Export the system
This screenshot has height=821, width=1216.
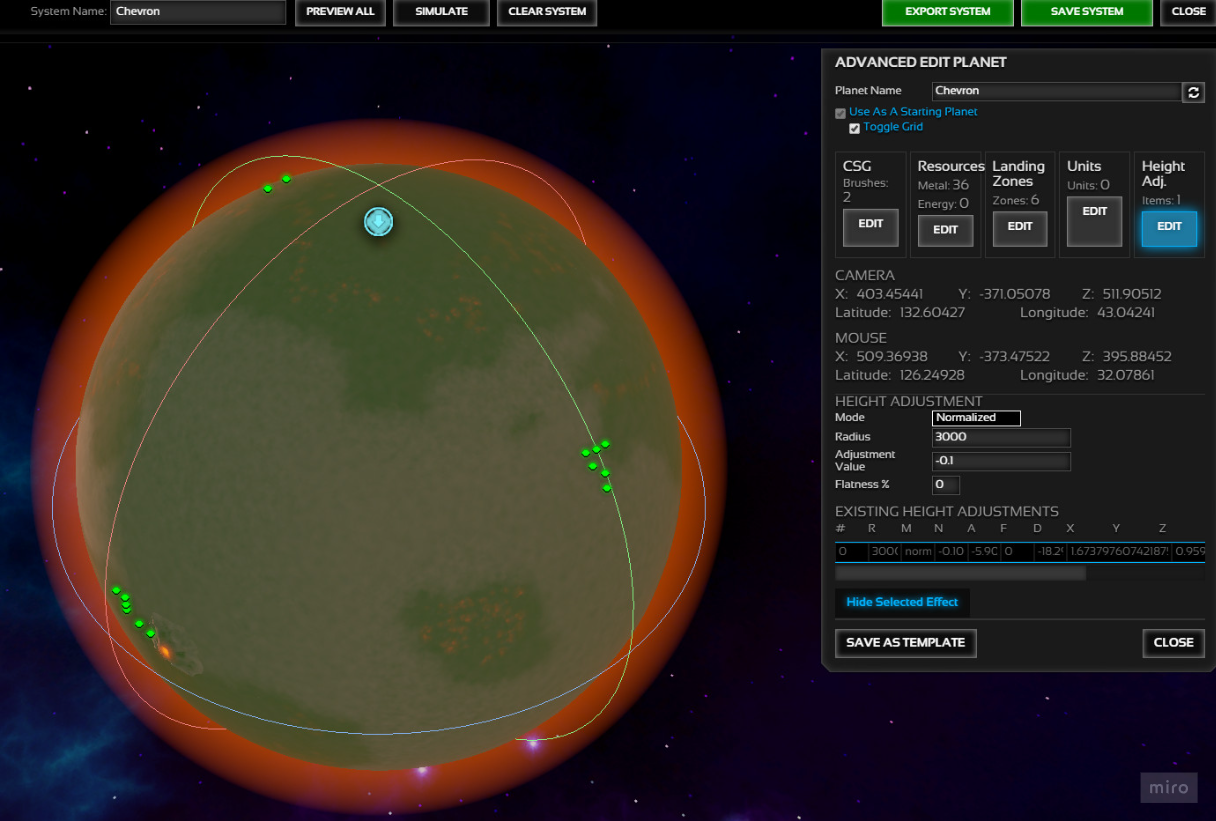[948, 12]
